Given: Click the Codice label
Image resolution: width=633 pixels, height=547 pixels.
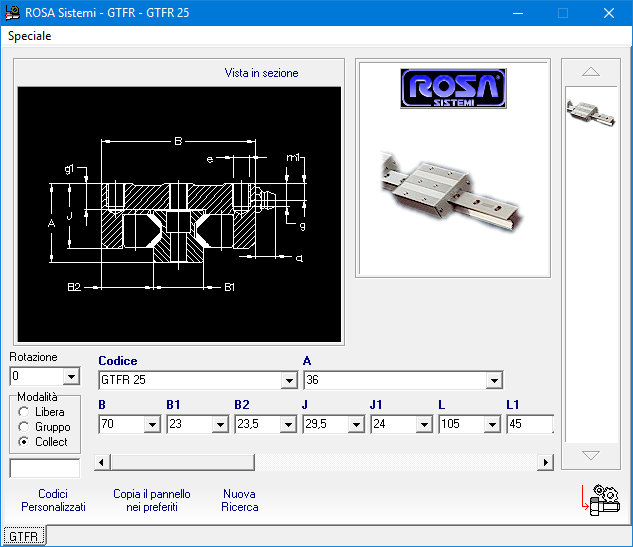Looking at the screenshot, I should click(x=118, y=361).
